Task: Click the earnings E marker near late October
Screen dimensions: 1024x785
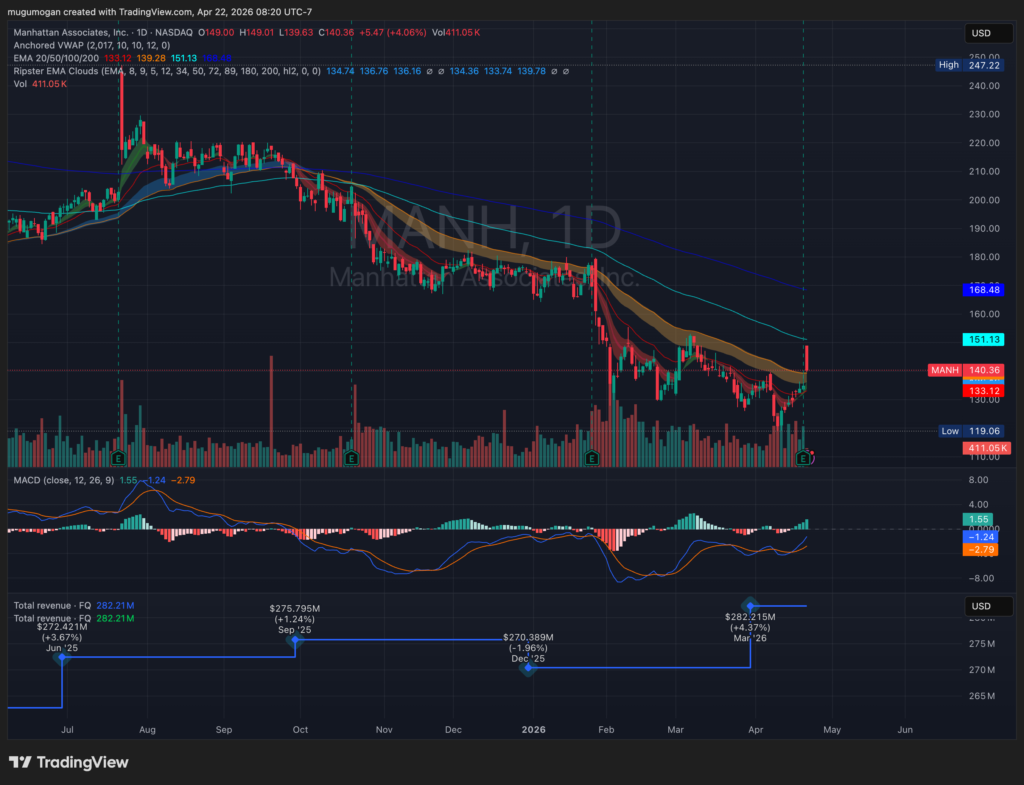Action: click(352, 457)
